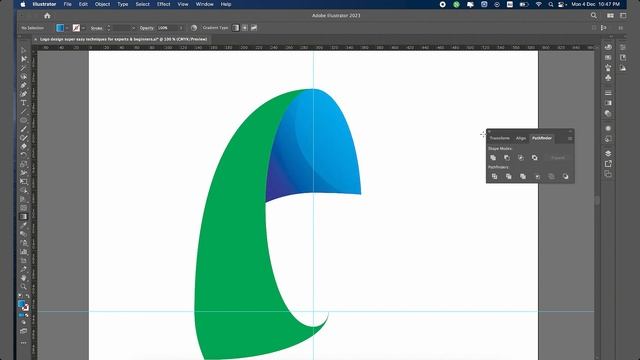The width and height of the screenshot is (640, 360).
Task: Open the Stroke panel lines icon
Action: (608, 93)
